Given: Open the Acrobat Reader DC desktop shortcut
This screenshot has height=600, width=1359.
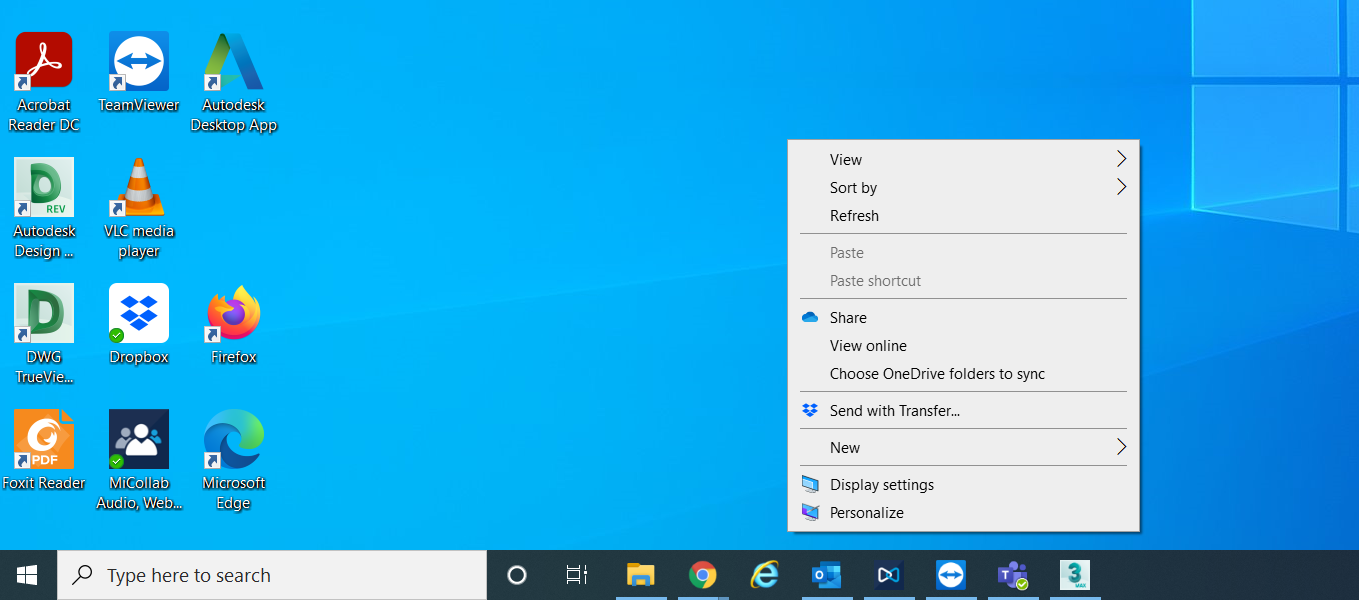Looking at the screenshot, I should (43, 82).
